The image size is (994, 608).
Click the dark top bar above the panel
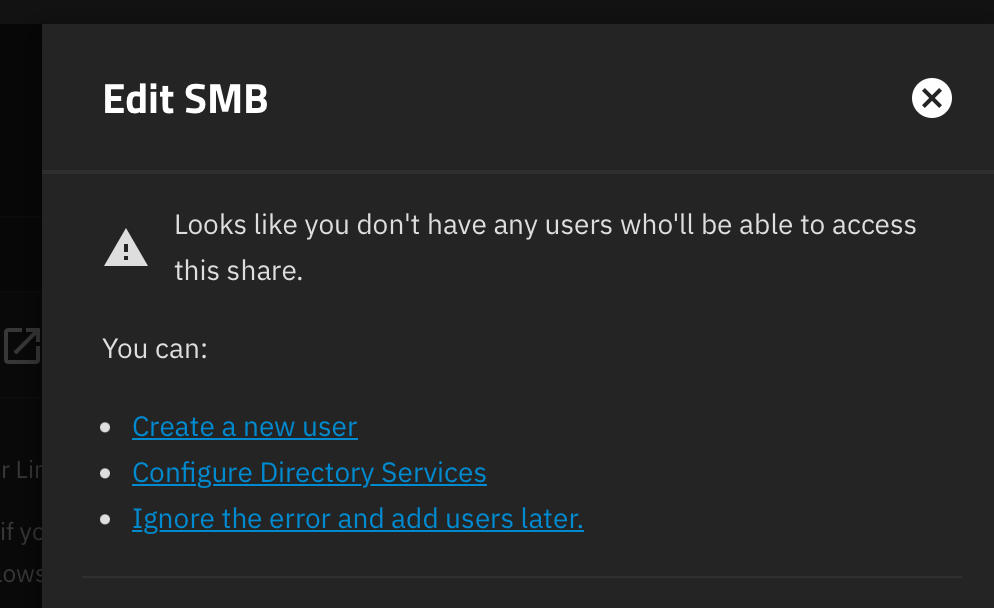point(500,11)
